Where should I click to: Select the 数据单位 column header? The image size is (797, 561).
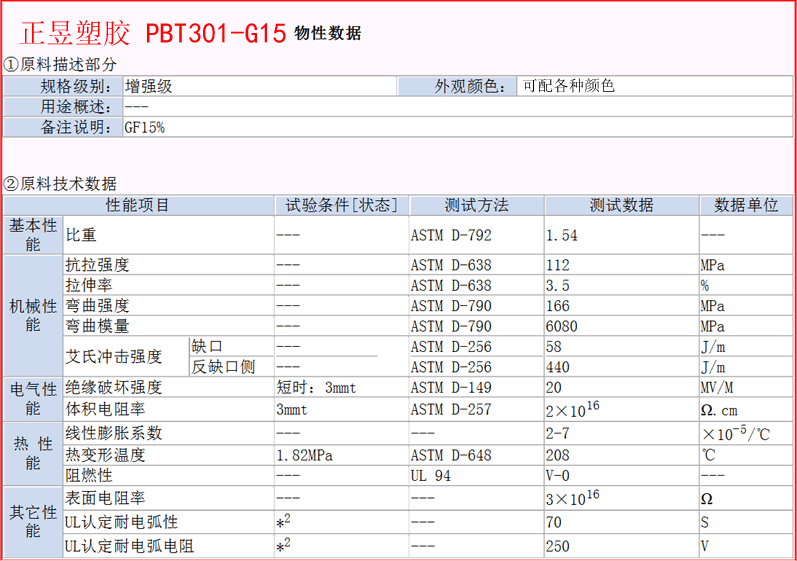click(x=746, y=205)
